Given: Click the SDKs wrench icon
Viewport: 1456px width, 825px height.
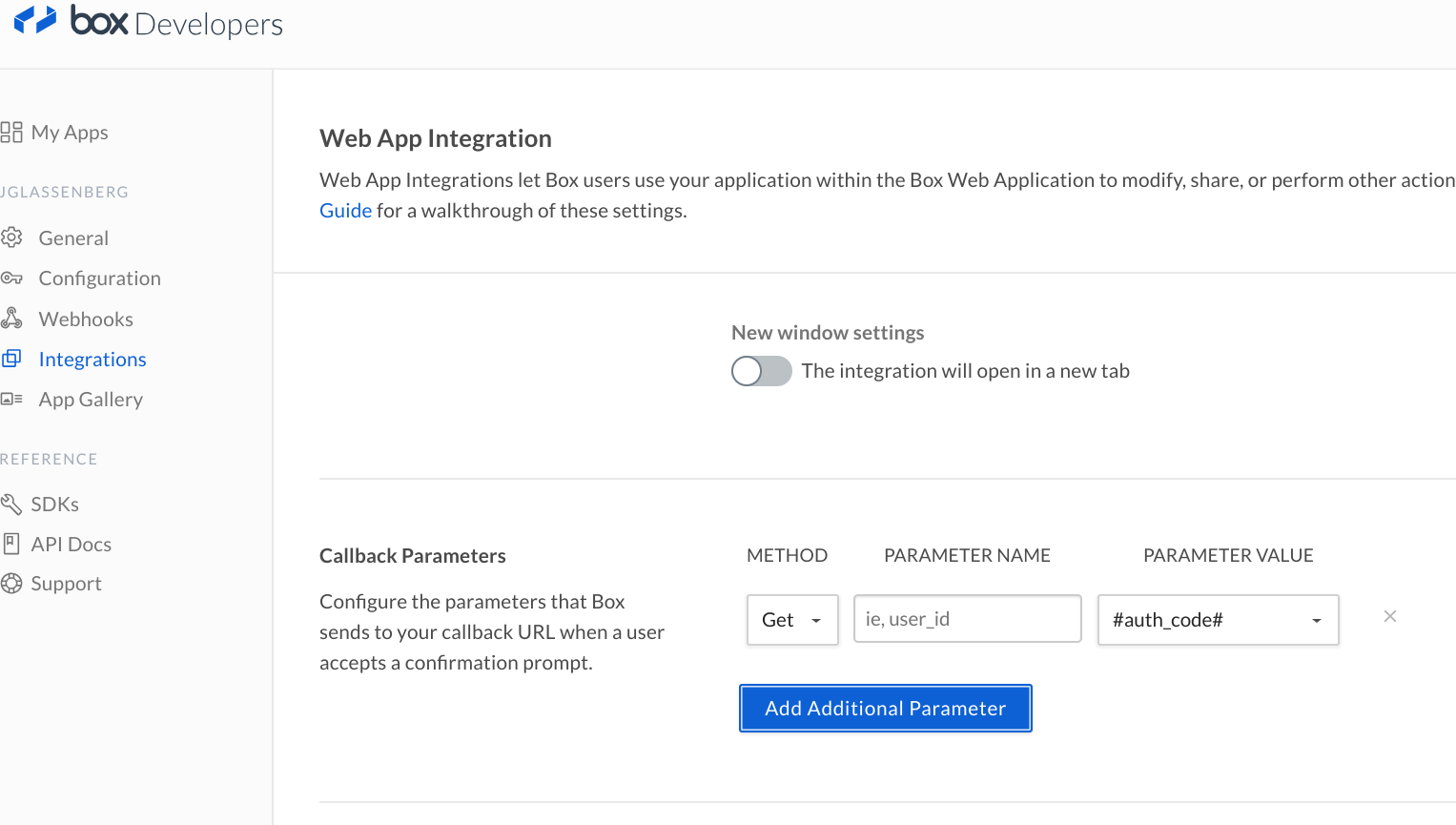Looking at the screenshot, I should point(12,504).
